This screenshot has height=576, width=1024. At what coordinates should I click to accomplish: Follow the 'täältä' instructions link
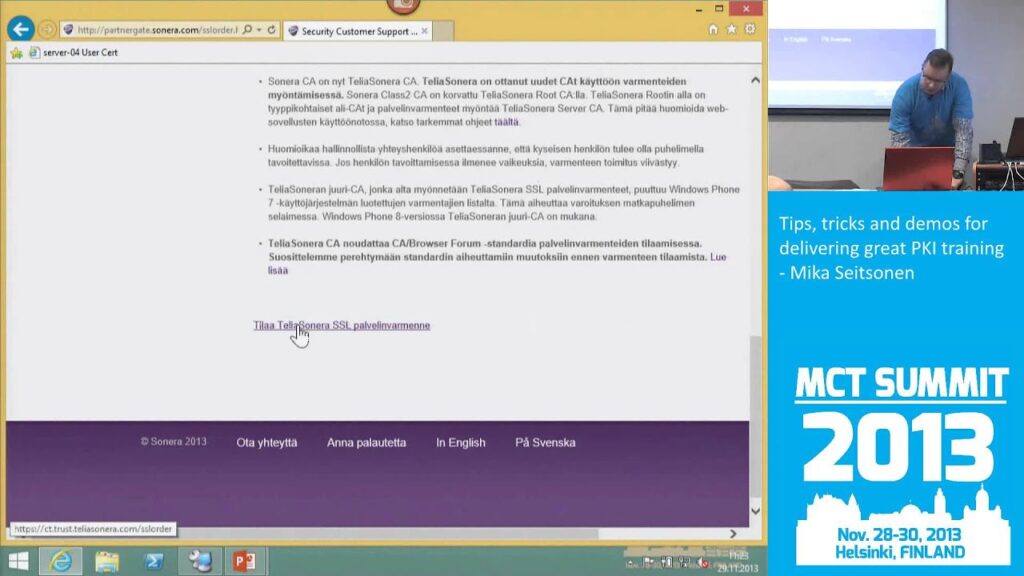(x=506, y=122)
